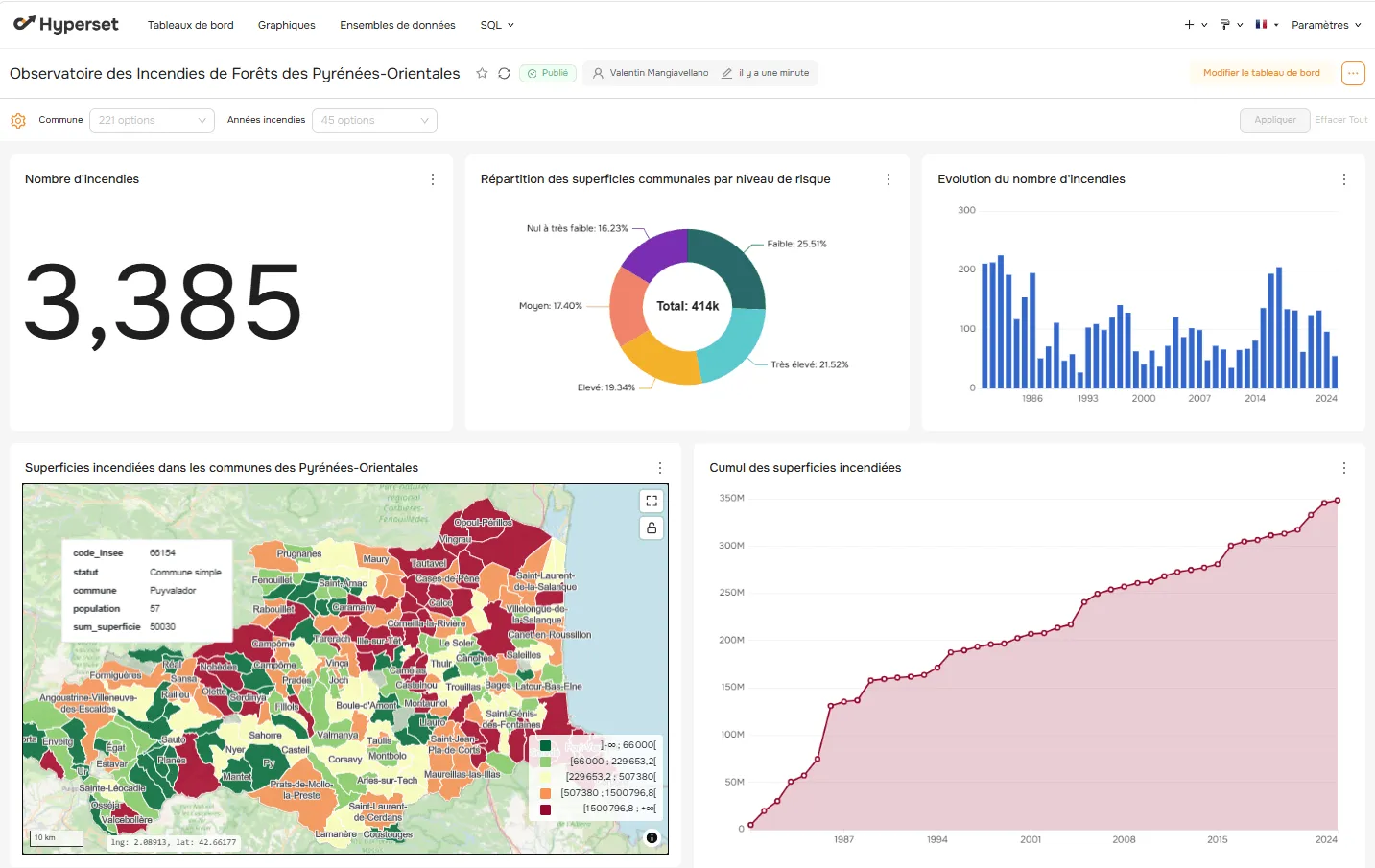Expand the Paramètres menu
Image resolution: width=1375 pixels, height=868 pixels.
1326,25
